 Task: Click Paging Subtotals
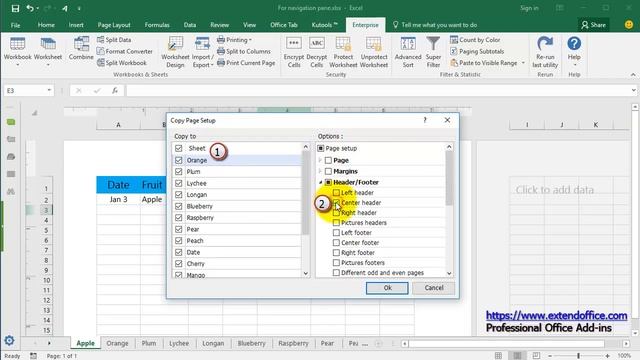(x=477, y=51)
